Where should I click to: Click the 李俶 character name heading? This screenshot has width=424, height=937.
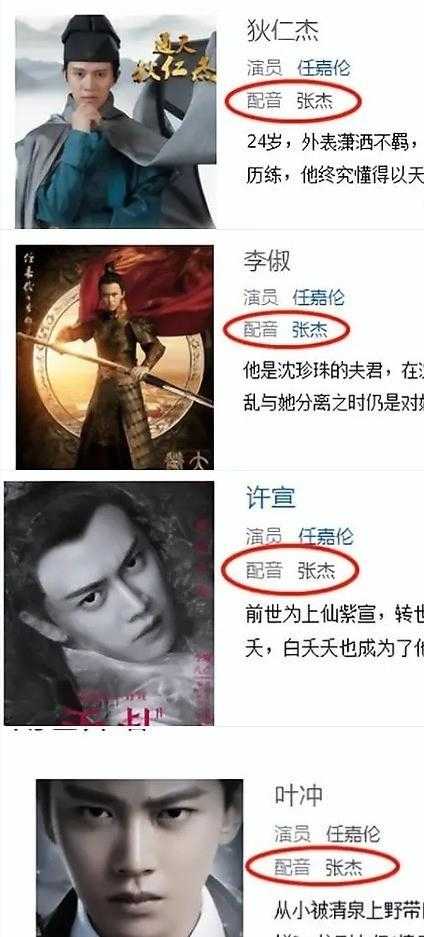pos(267,261)
